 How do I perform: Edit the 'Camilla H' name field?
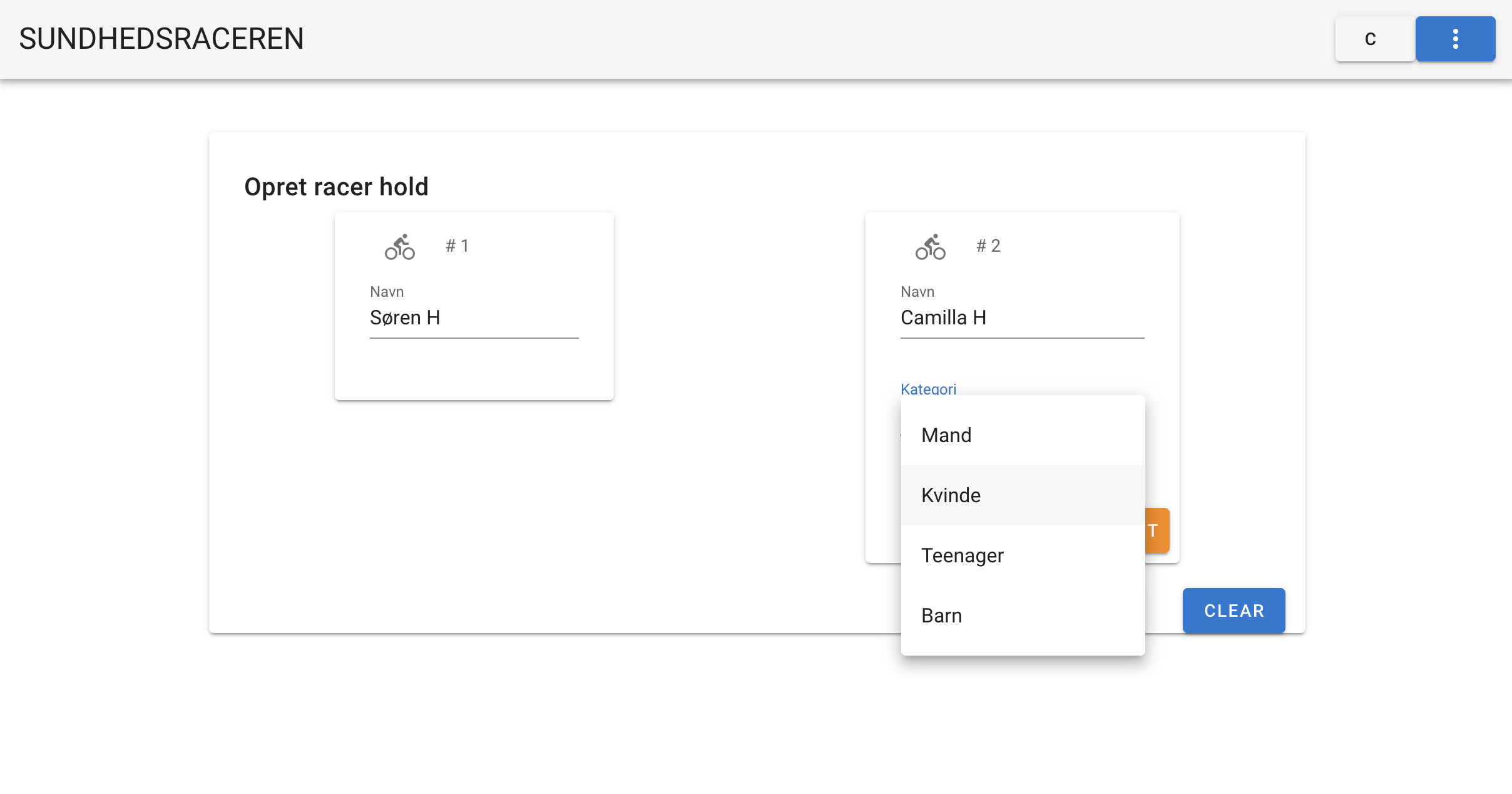tap(1021, 318)
